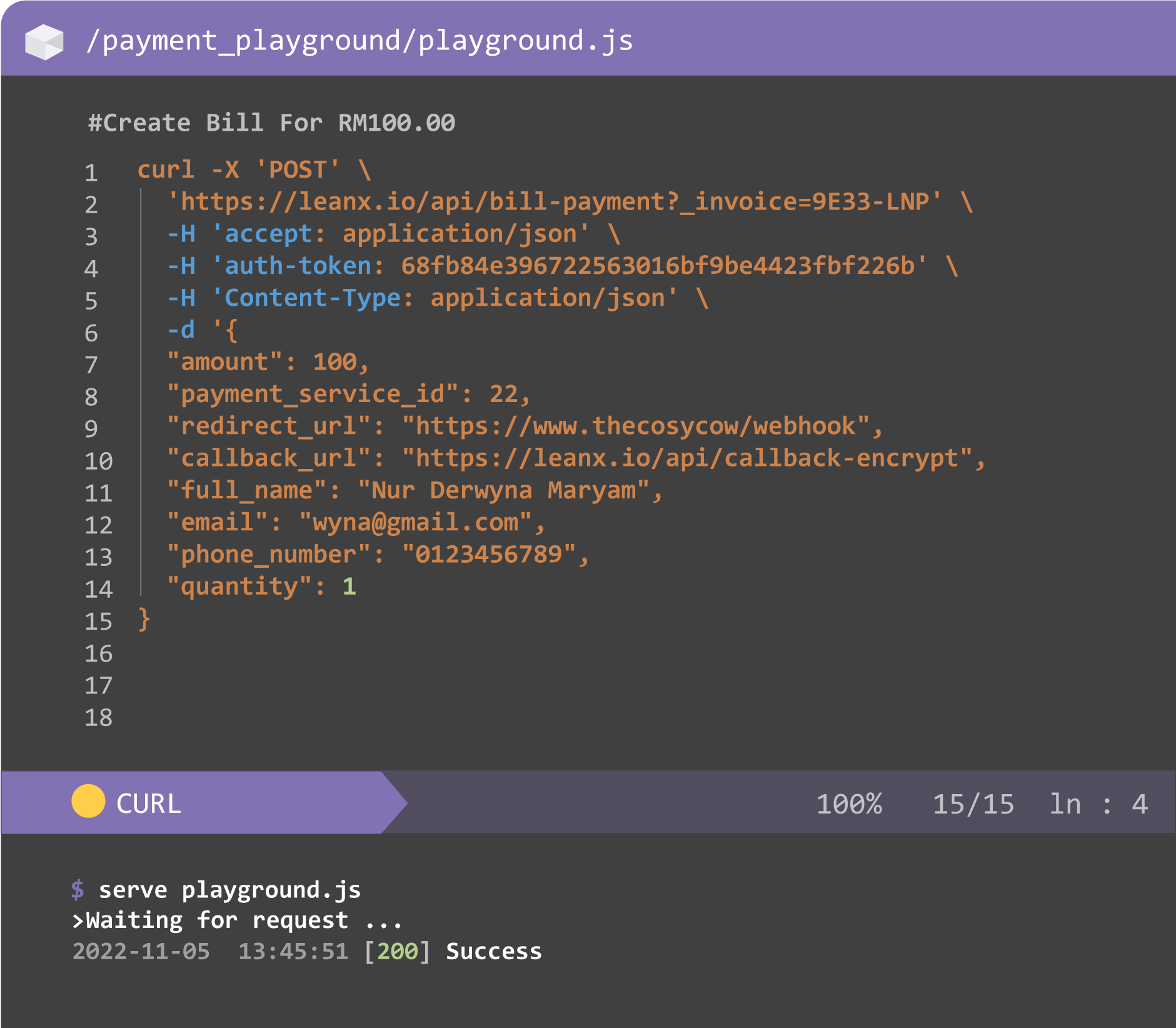Click the email "wyna@gmail.com" value
The image size is (1176, 1028).
pyautogui.click(x=416, y=523)
